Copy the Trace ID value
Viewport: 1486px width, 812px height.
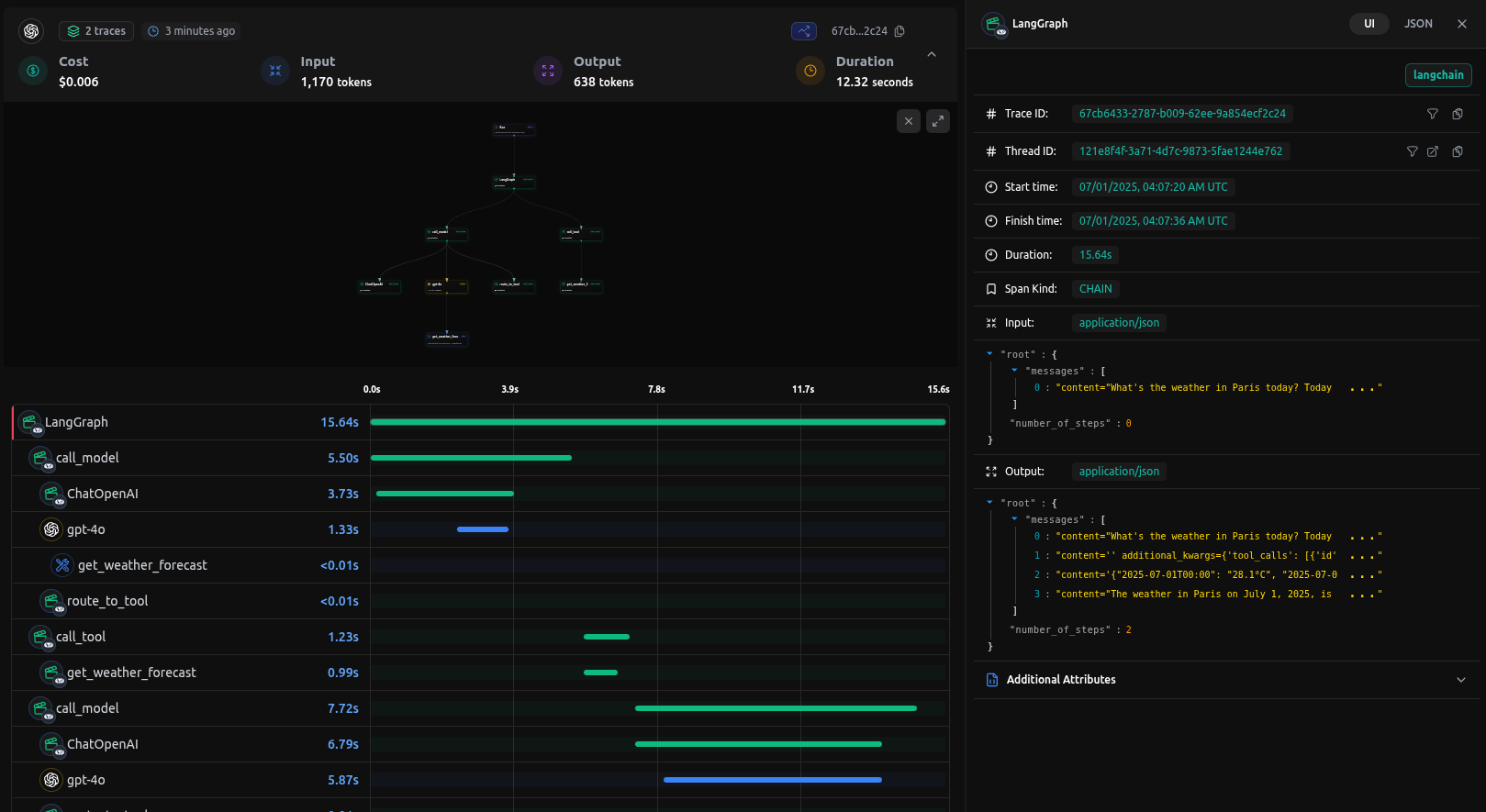[1458, 114]
